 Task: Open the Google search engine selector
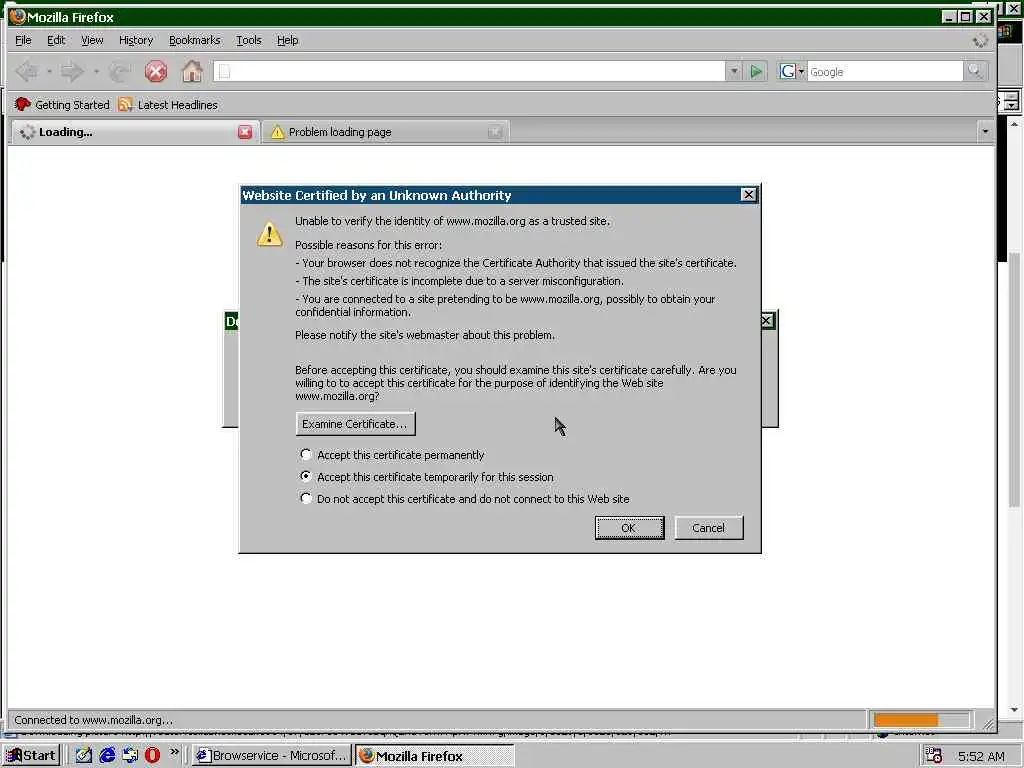click(792, 71)
